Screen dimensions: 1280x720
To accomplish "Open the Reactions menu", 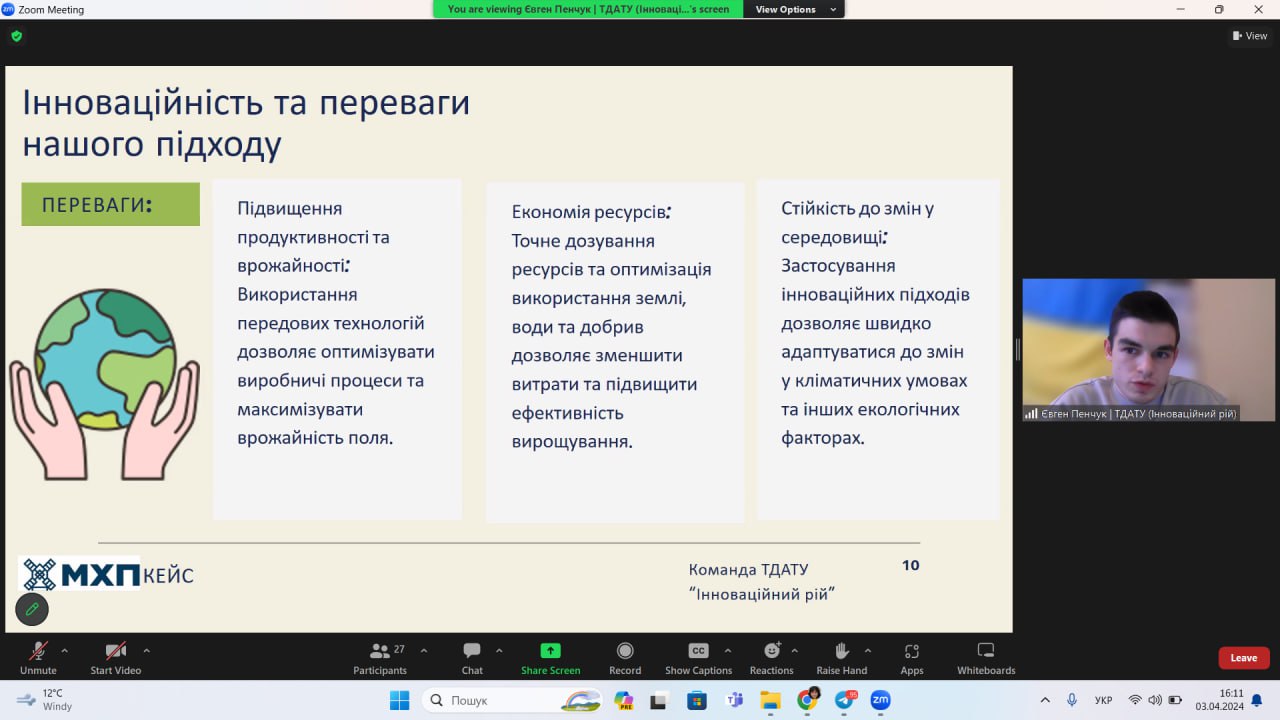I will point(771,651).
